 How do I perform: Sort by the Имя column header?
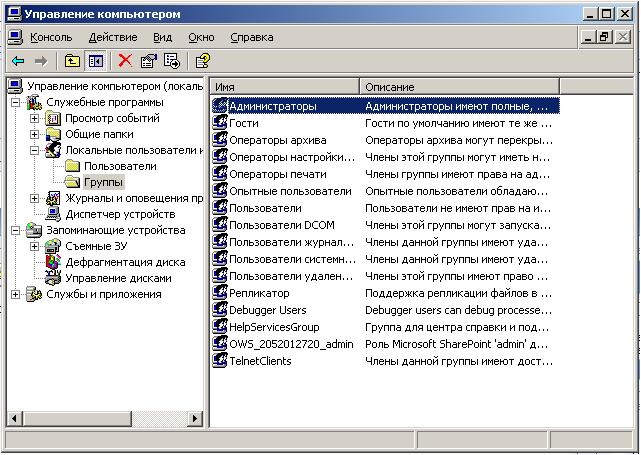point(285,87)
